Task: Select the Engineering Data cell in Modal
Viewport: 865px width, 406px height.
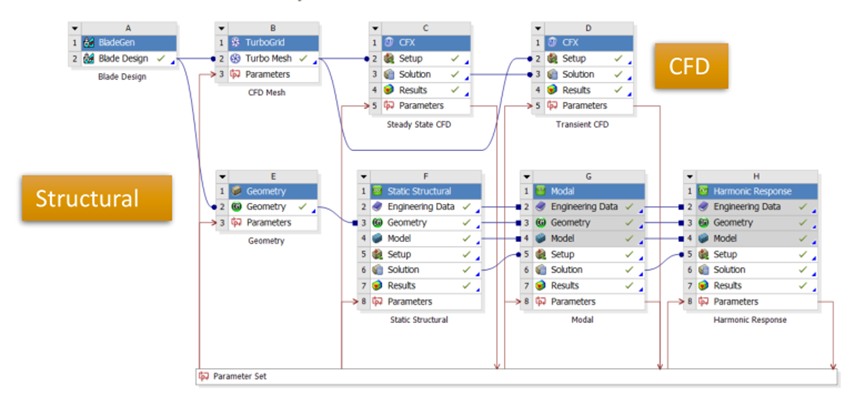Action: coord(589,207)
